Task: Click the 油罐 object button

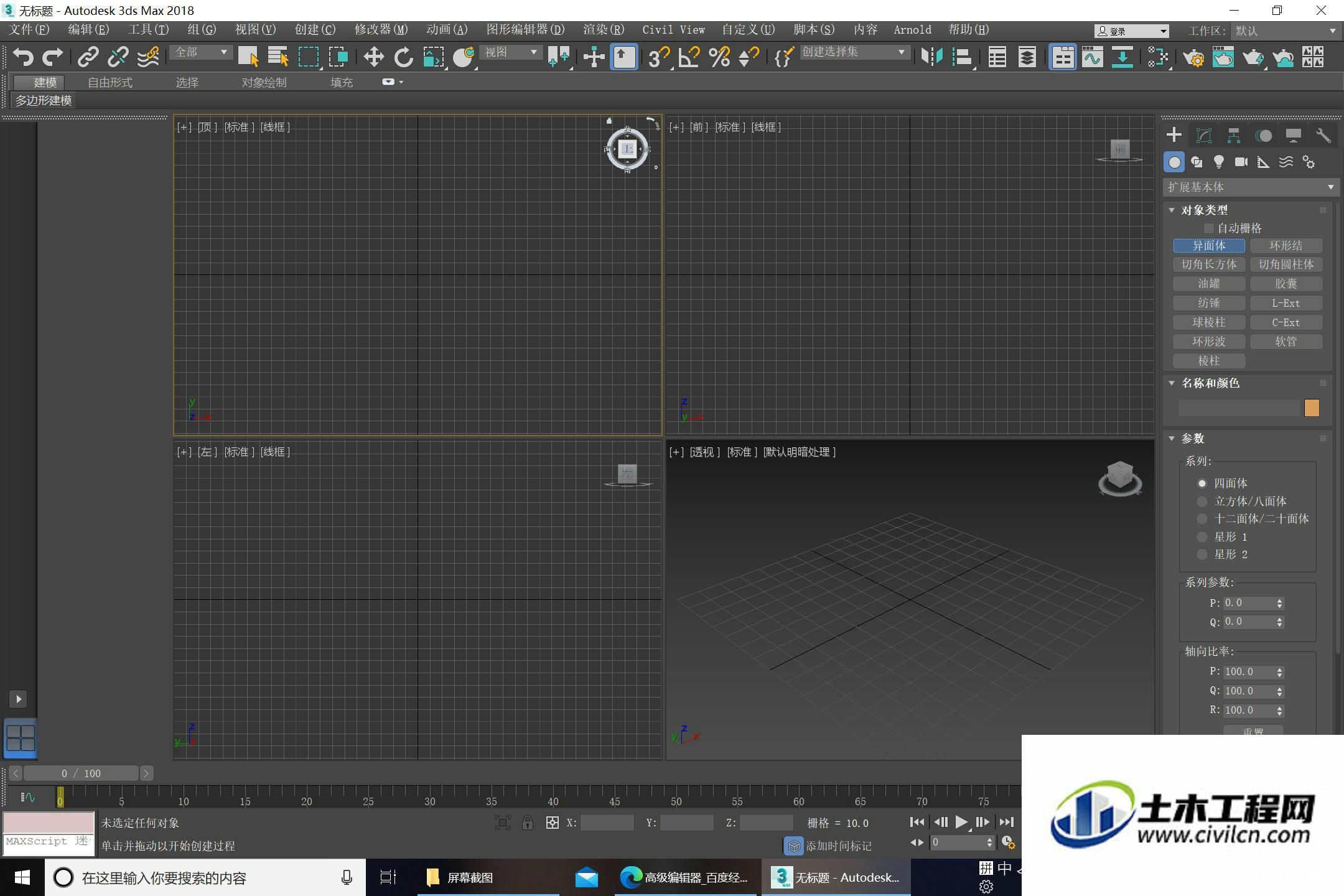Action: [x=1208, y=284]
